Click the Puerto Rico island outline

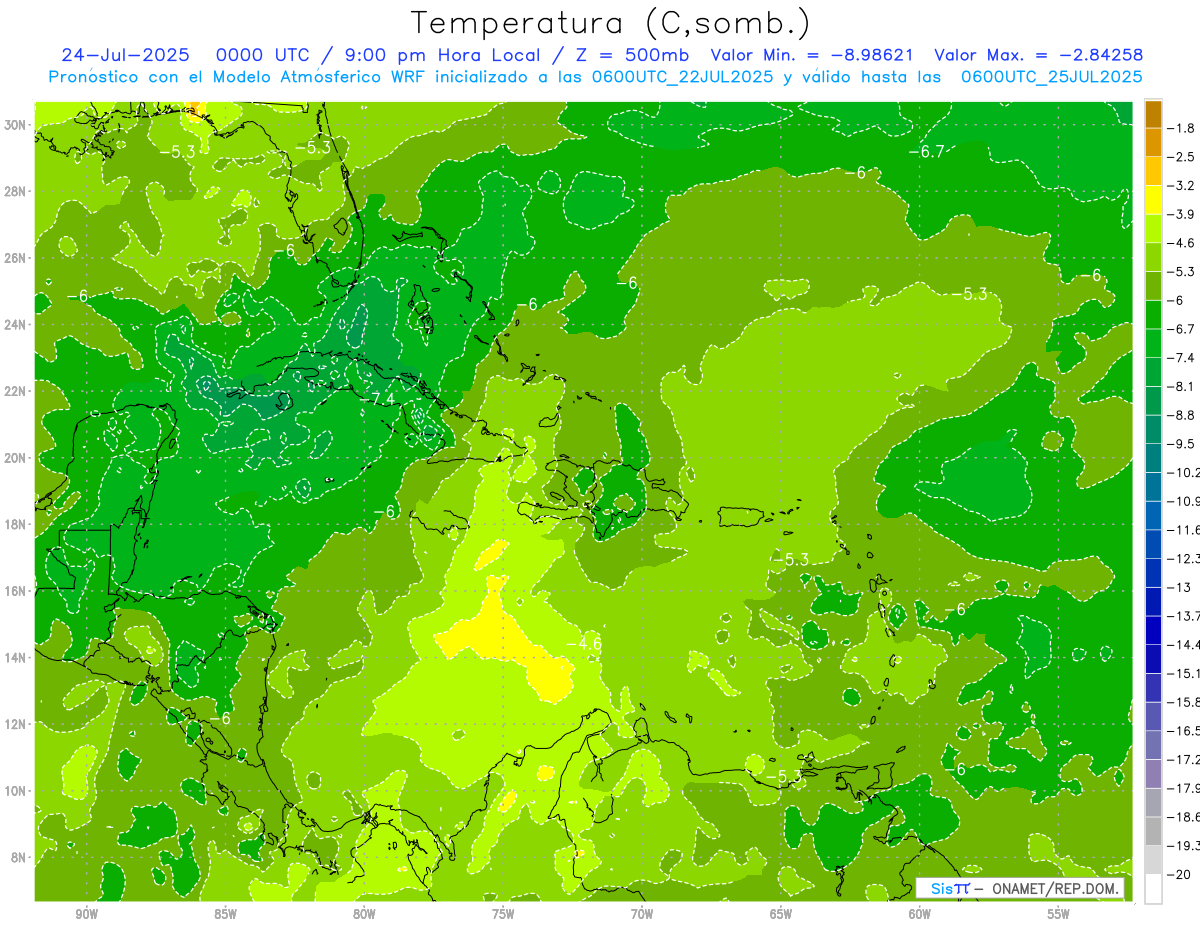point(742,517)
